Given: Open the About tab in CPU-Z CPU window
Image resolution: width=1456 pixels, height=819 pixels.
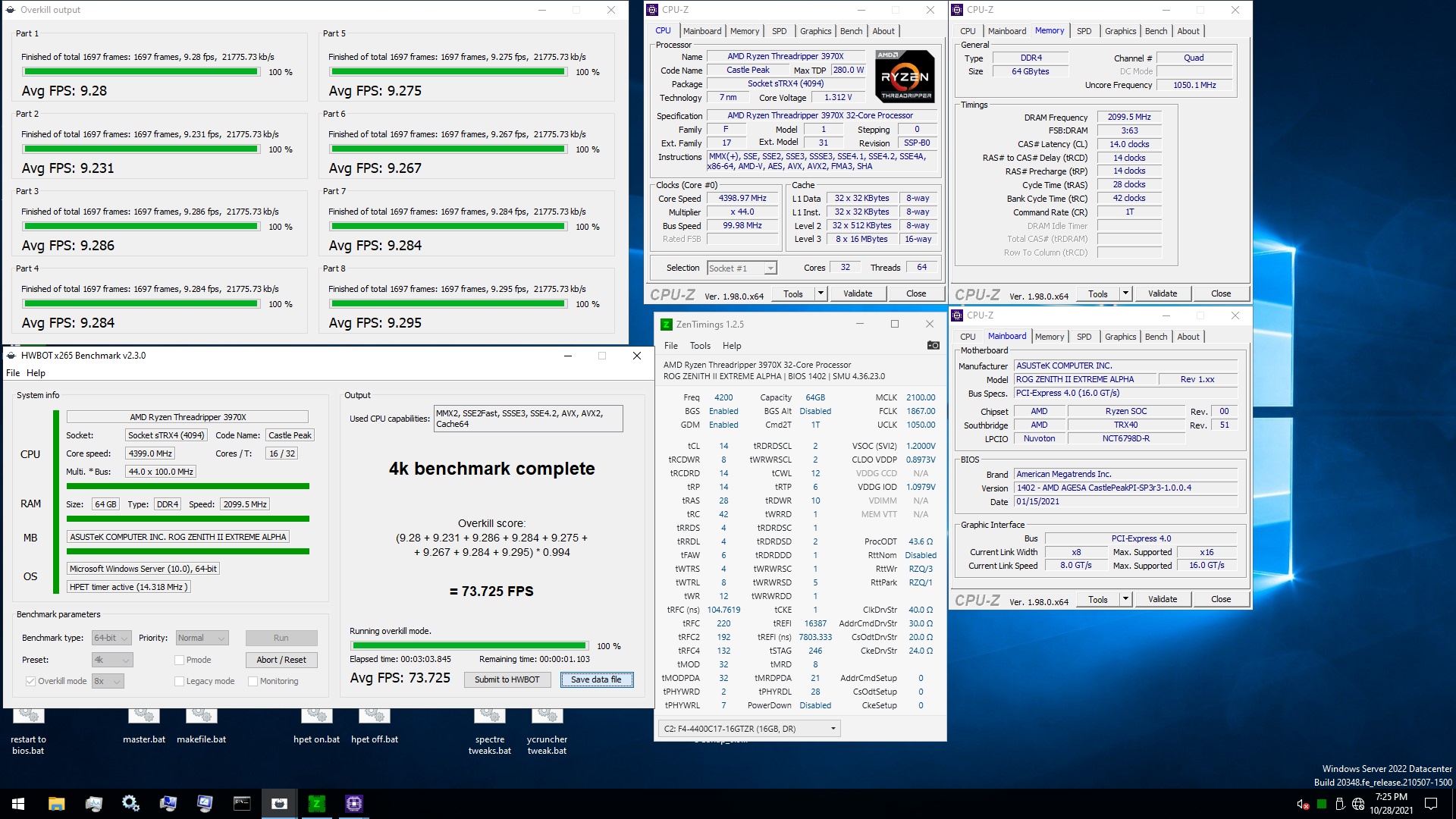Looking at the screenshot, I should [883, 31].
